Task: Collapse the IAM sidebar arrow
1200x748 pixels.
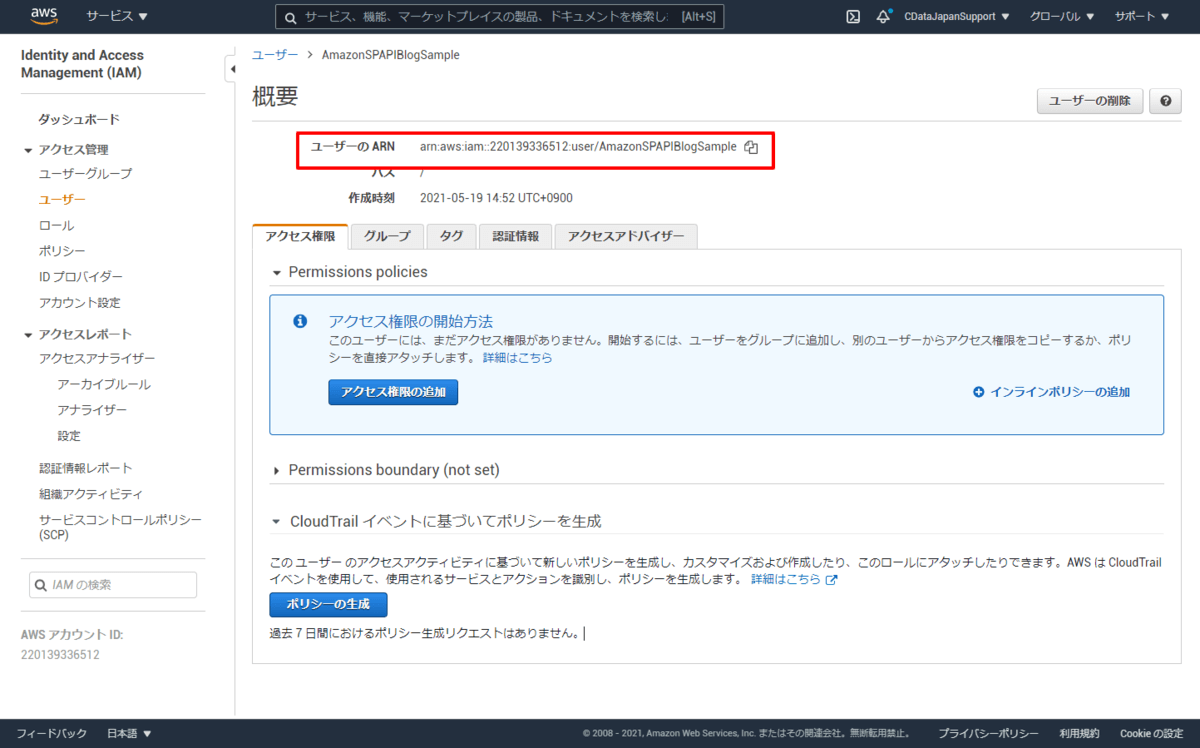Action: point(231,69)
